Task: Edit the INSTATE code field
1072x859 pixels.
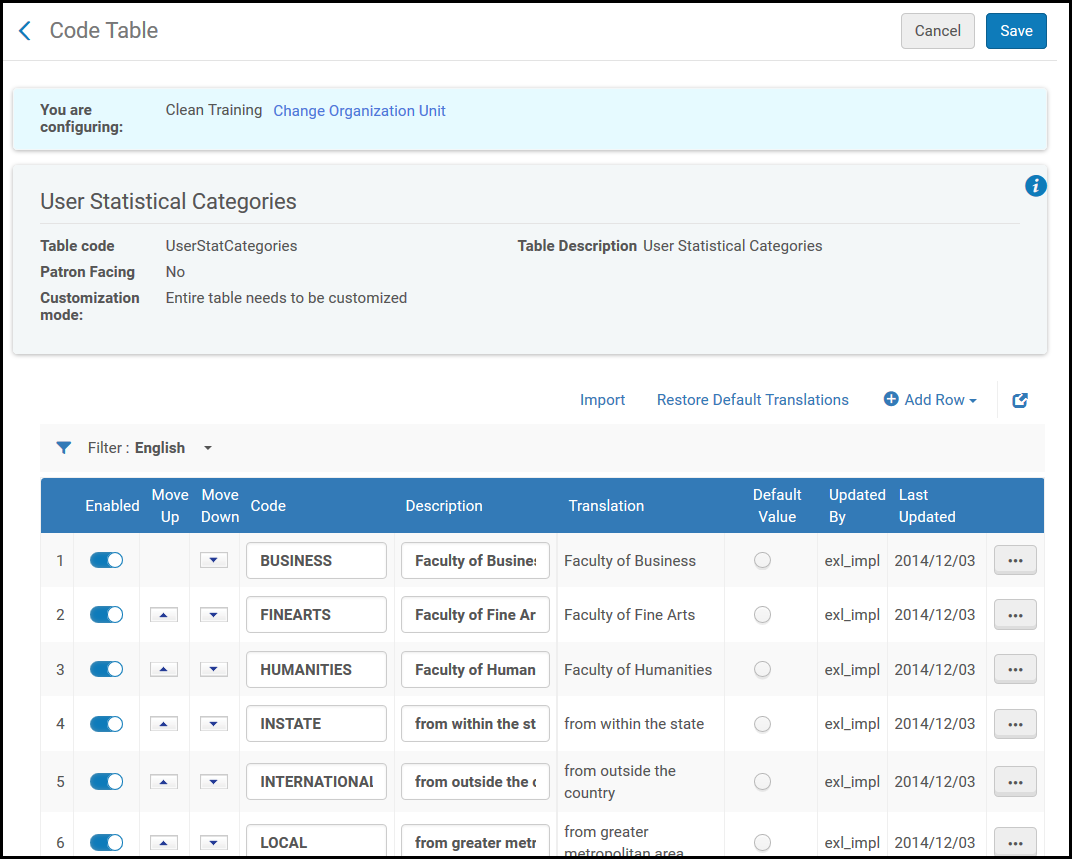Action: click(317, 724)
